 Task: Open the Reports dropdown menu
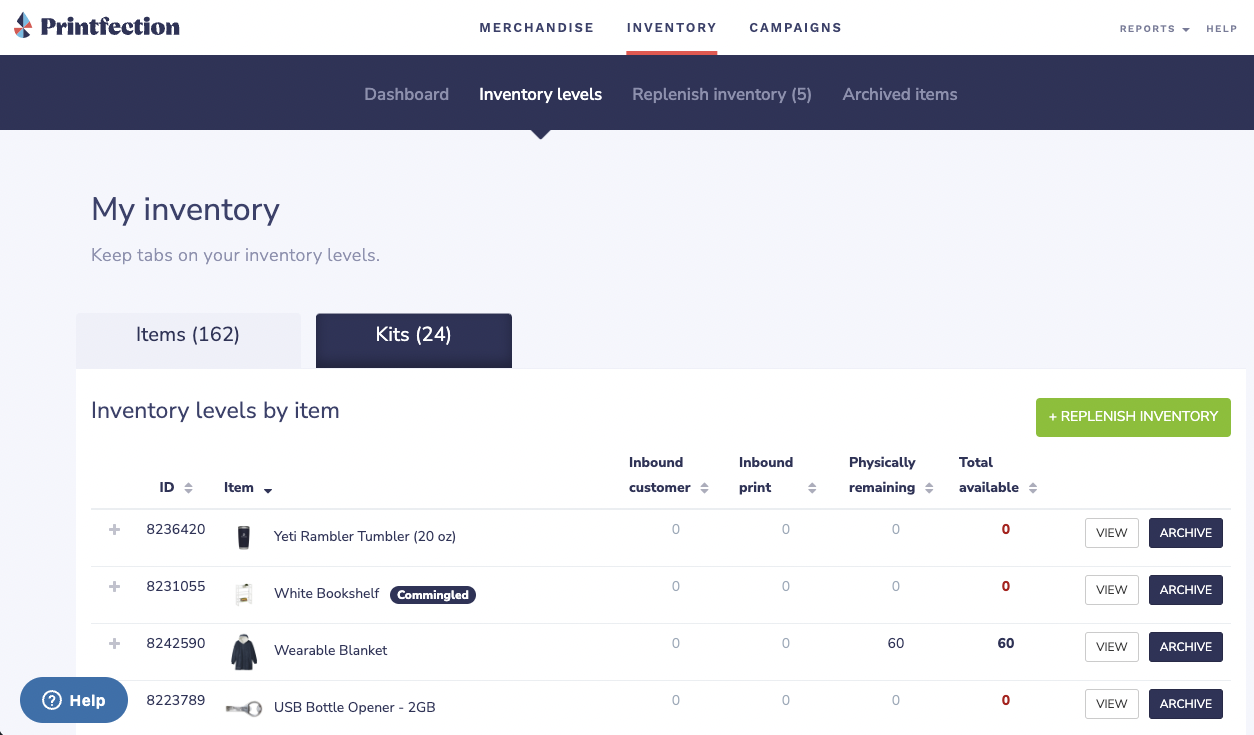click(1154, 29)
